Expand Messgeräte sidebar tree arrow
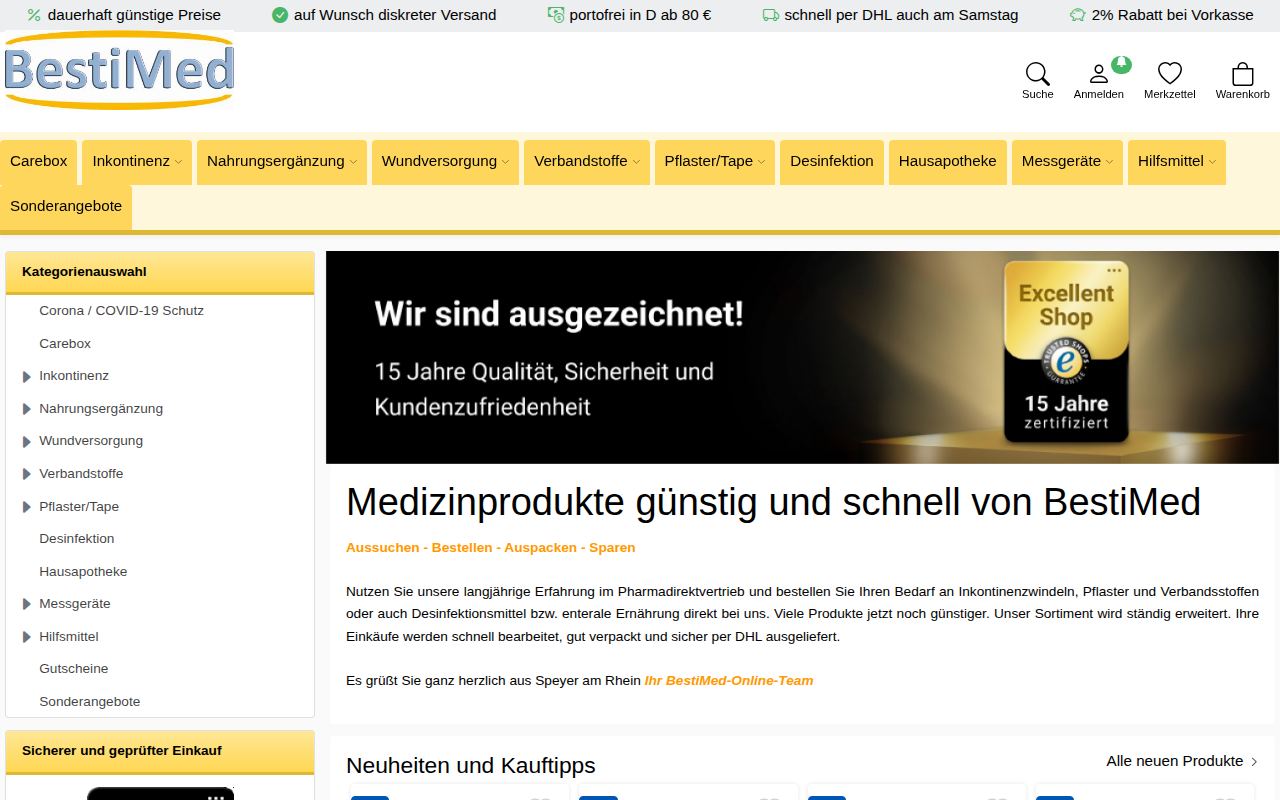 [27, 604]
